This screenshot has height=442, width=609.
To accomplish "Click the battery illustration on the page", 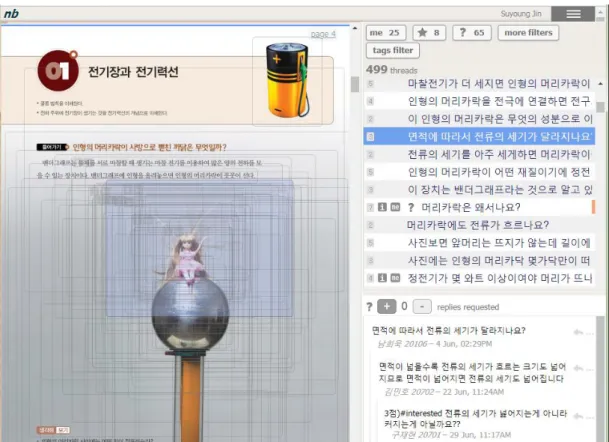I will (x=287, y=81).
